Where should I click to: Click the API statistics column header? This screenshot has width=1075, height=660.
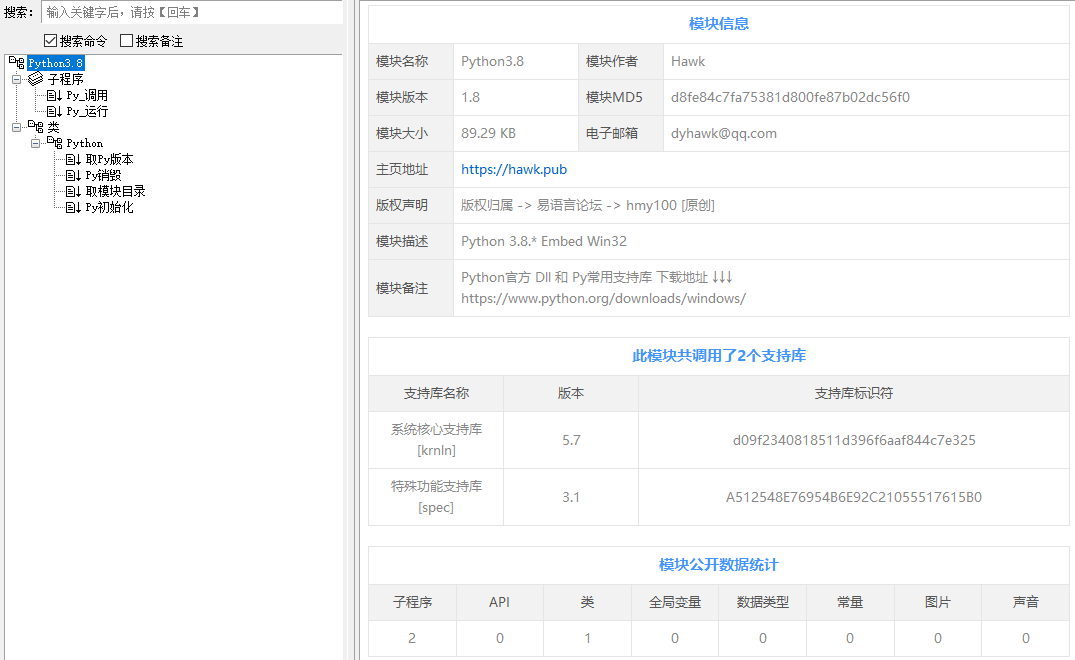coord(499,602)
